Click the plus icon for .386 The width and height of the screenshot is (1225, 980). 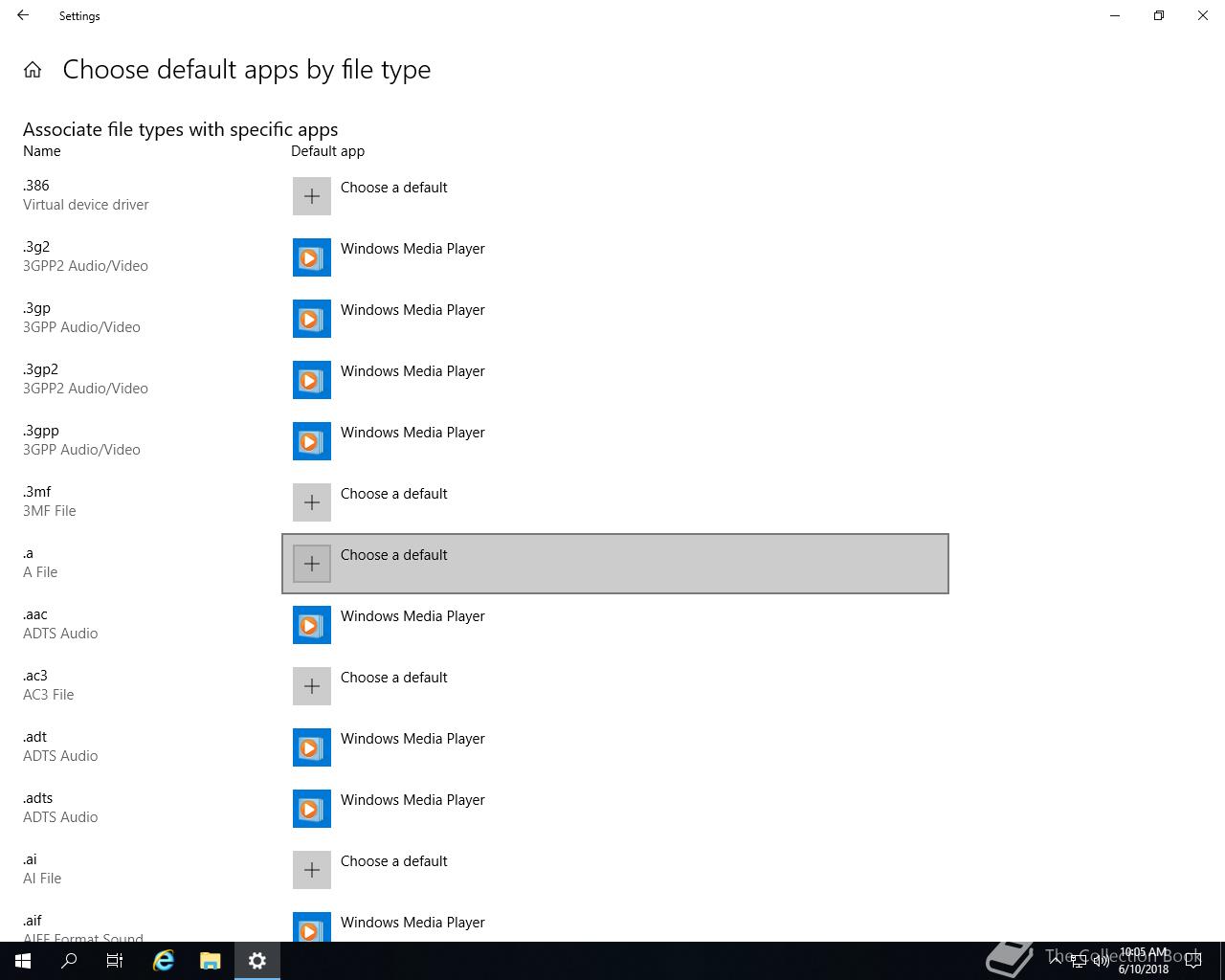pos(312,196)
